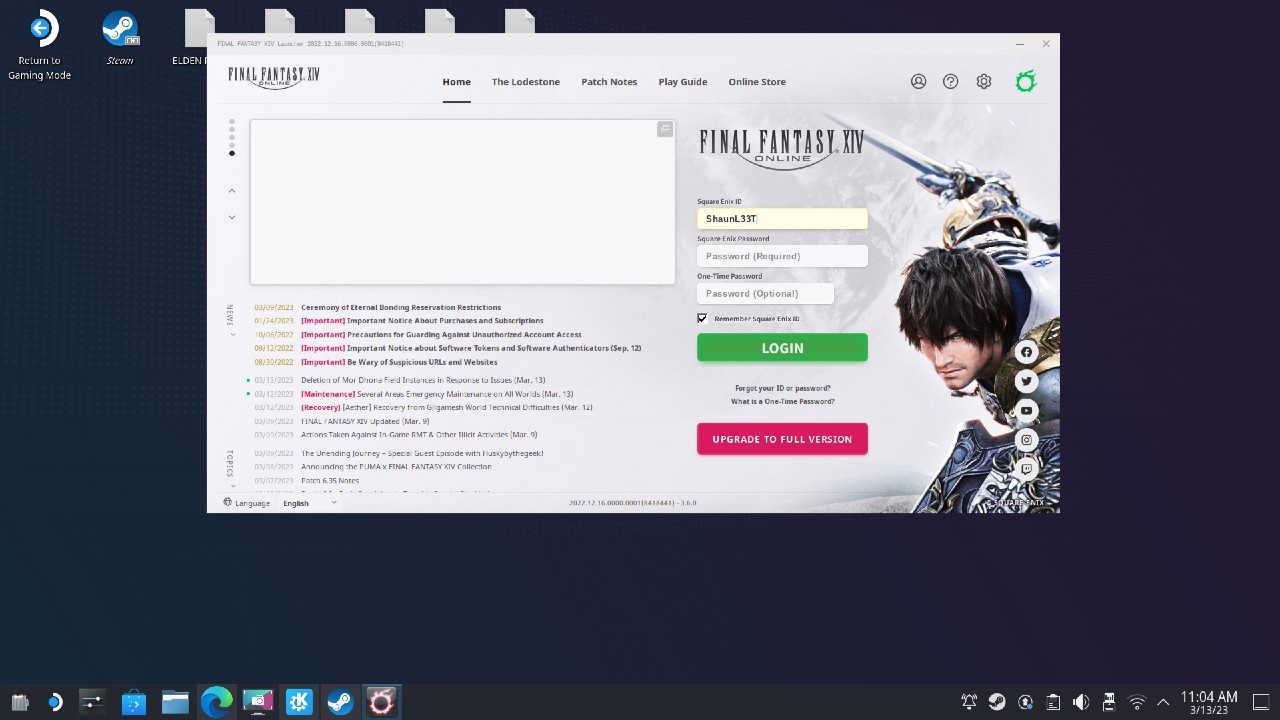Open the account icon in the navbar
The width and height of the screenshot is (1280, 720).
[918, 81]
